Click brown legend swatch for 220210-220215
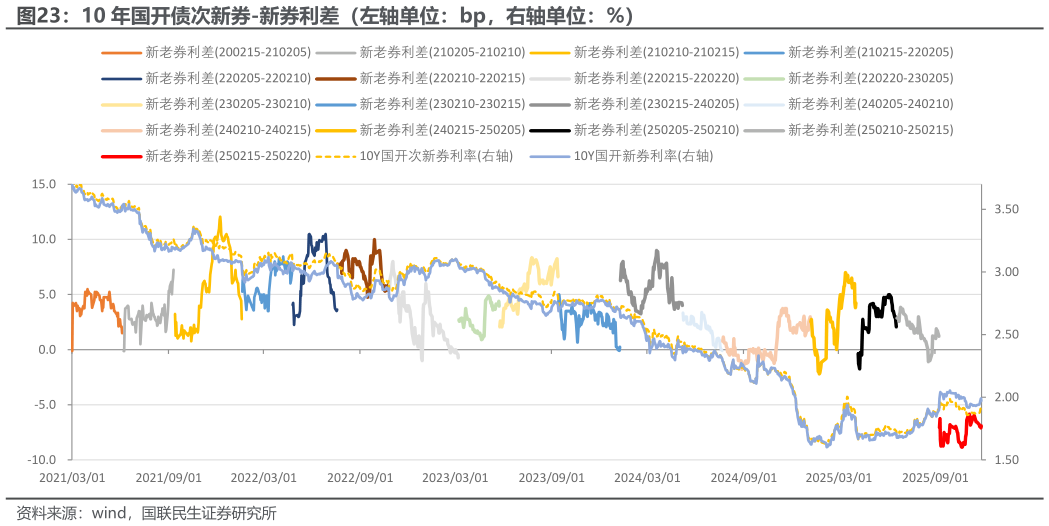Image resolution: width=1049 pixels, height=526 pixels. pos(335,78)
